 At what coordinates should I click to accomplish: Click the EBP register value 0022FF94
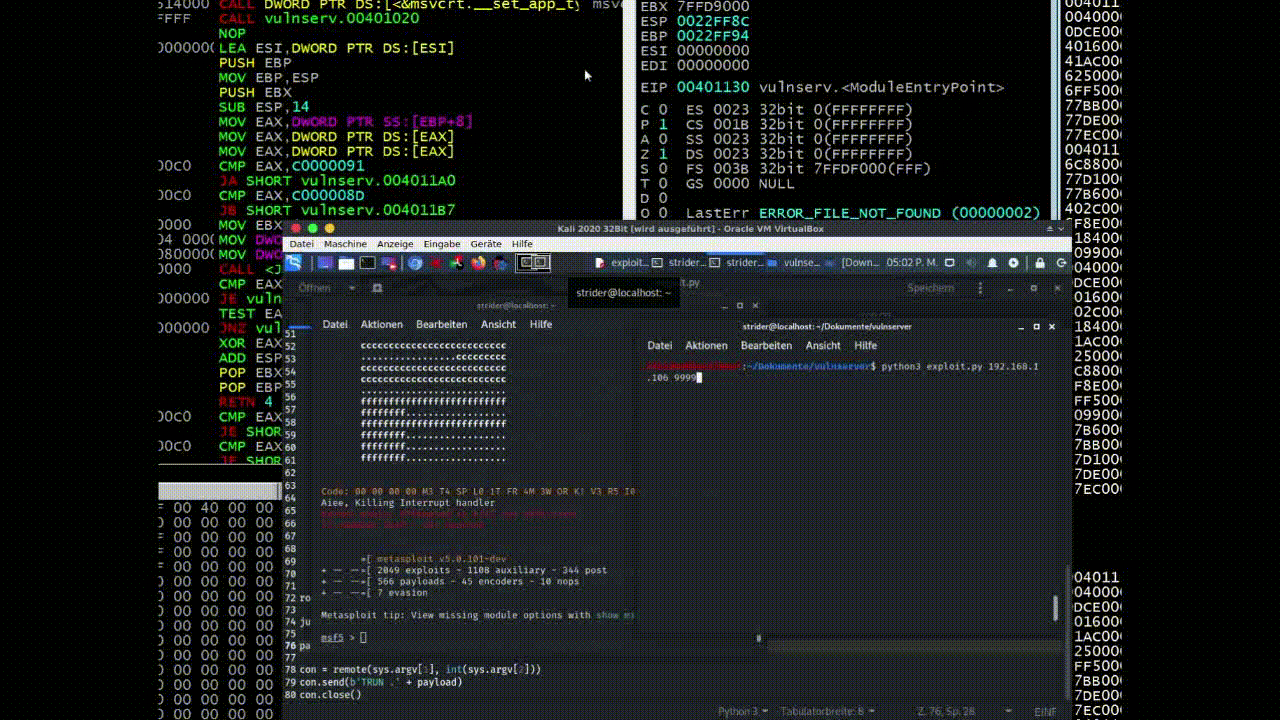tap(713, 36)
